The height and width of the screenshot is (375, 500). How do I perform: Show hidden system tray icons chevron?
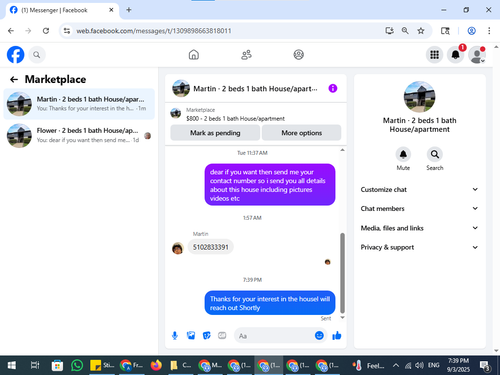396,366
